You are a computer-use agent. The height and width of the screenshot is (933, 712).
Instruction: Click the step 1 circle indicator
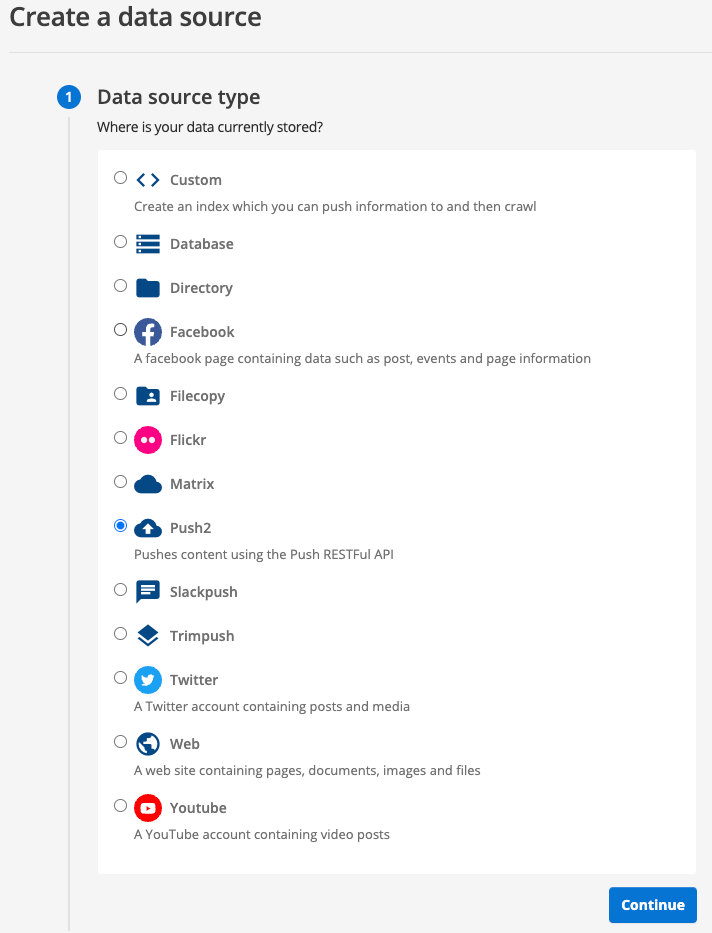pyautogui.click(x=68, y=97)
